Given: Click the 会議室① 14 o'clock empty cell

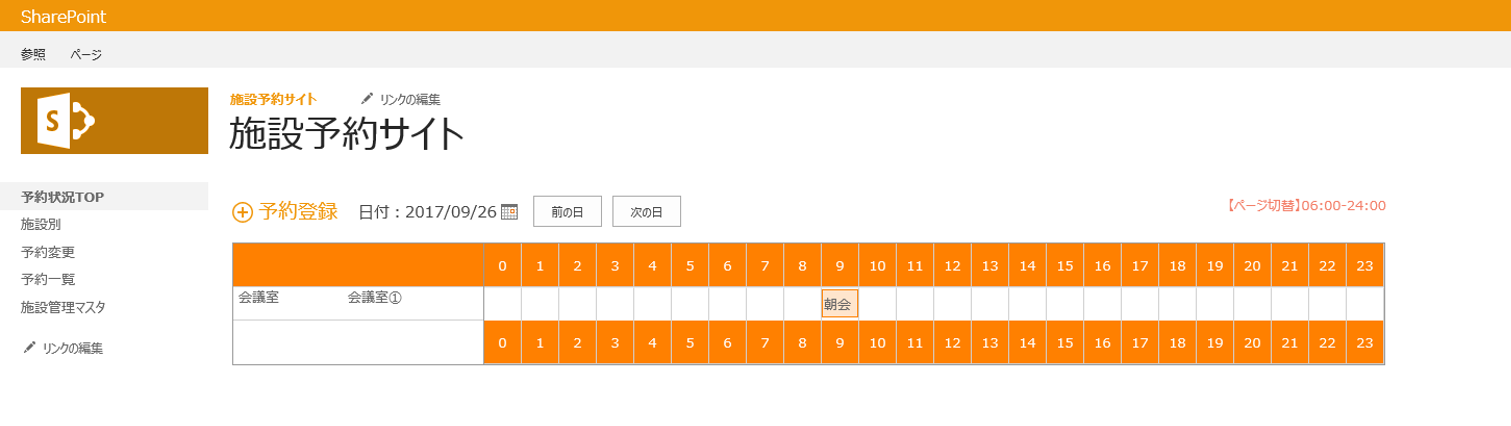Looking at the screenshot, I should pos(1027,303).
